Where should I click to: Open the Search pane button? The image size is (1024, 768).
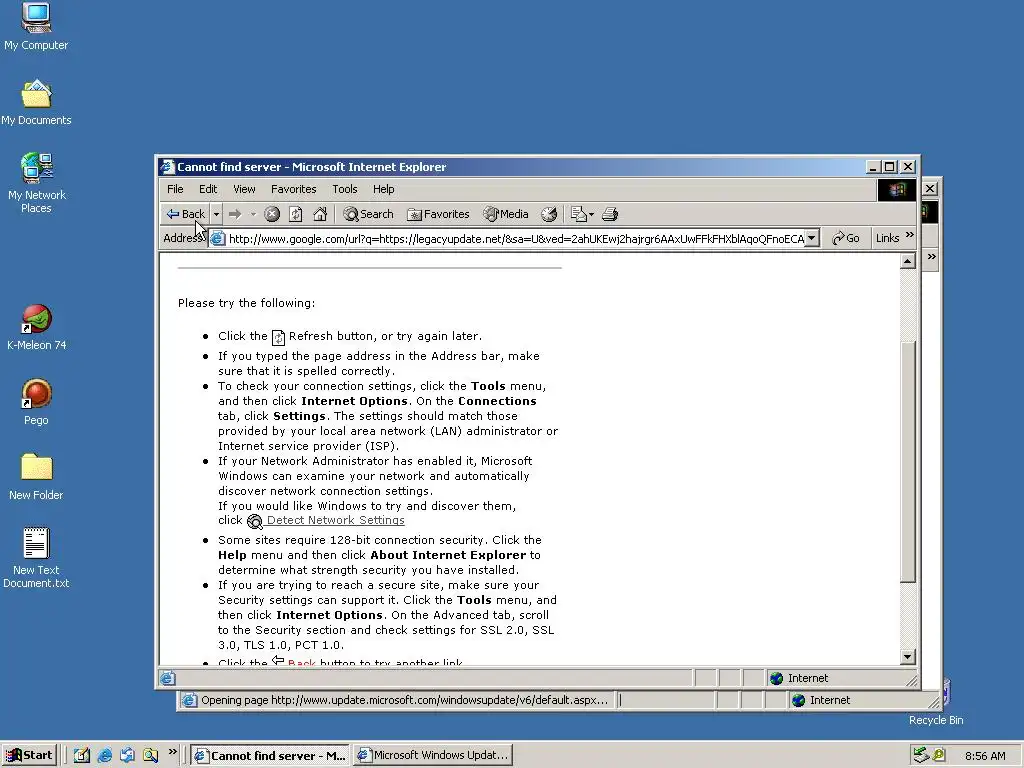click(x=369, y=214)
